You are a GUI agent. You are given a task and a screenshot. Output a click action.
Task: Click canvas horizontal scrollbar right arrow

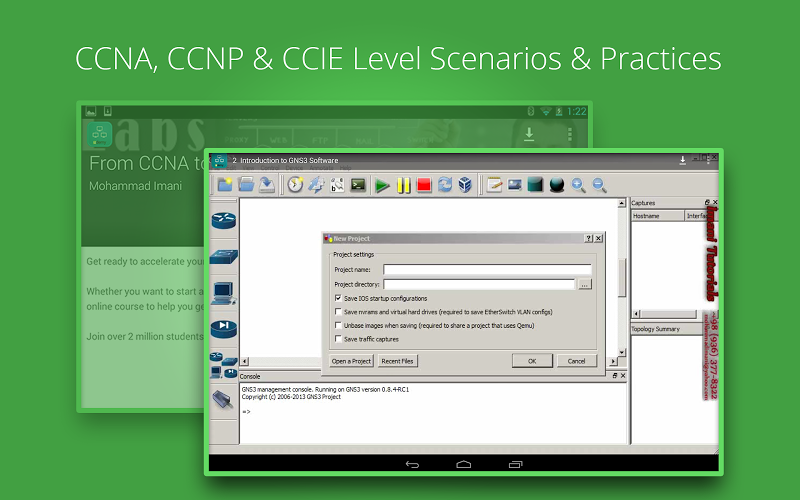613,361
